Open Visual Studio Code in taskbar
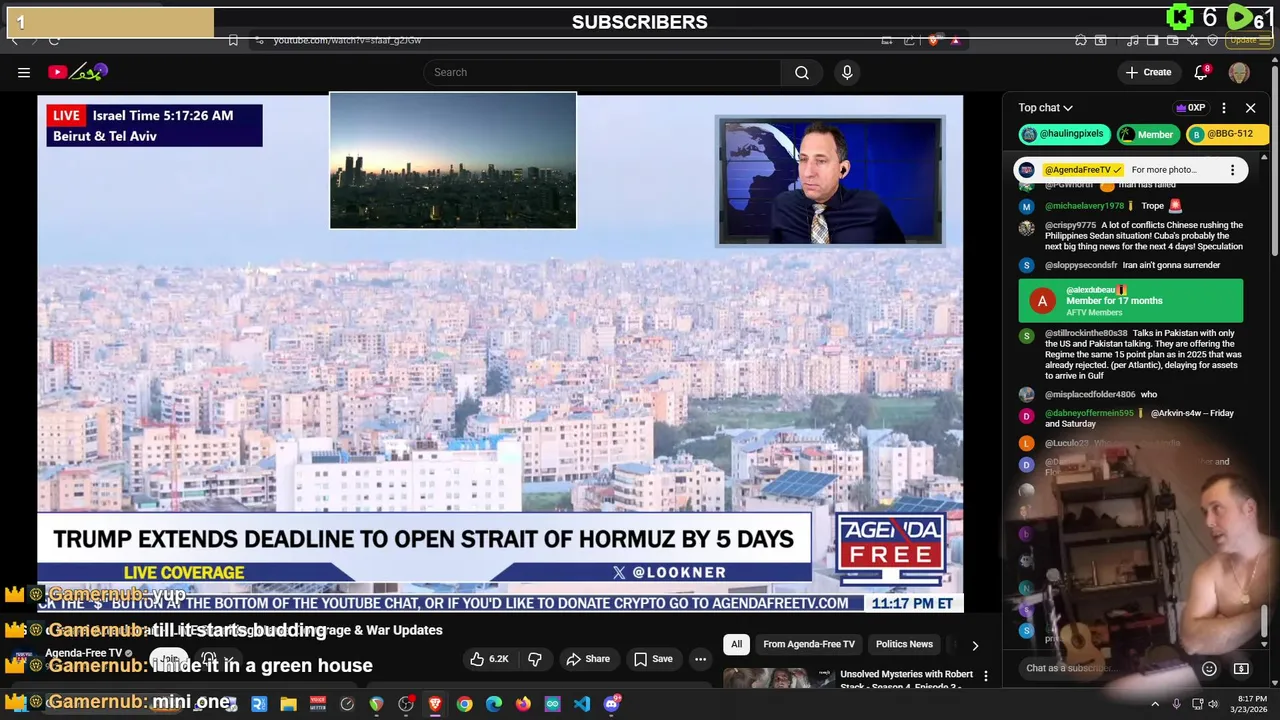The width and height of the screenshot is (1280, 720). [x=582, y=704]
